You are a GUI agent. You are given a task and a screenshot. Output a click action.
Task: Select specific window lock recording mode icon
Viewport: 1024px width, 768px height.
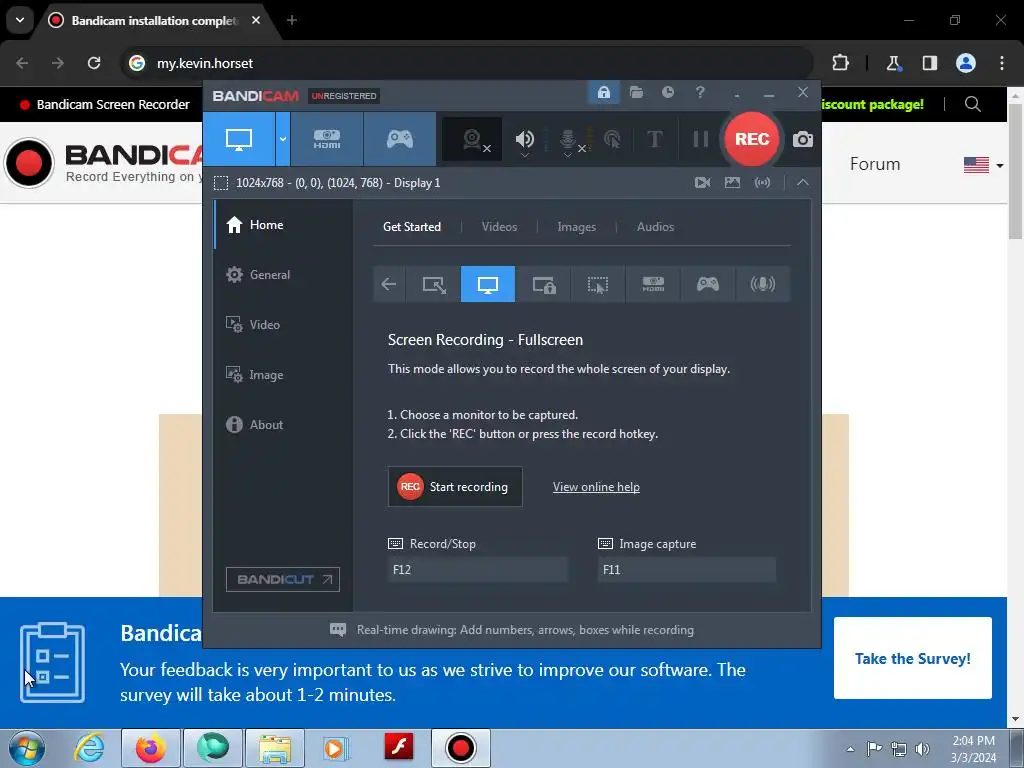[543, 284]
